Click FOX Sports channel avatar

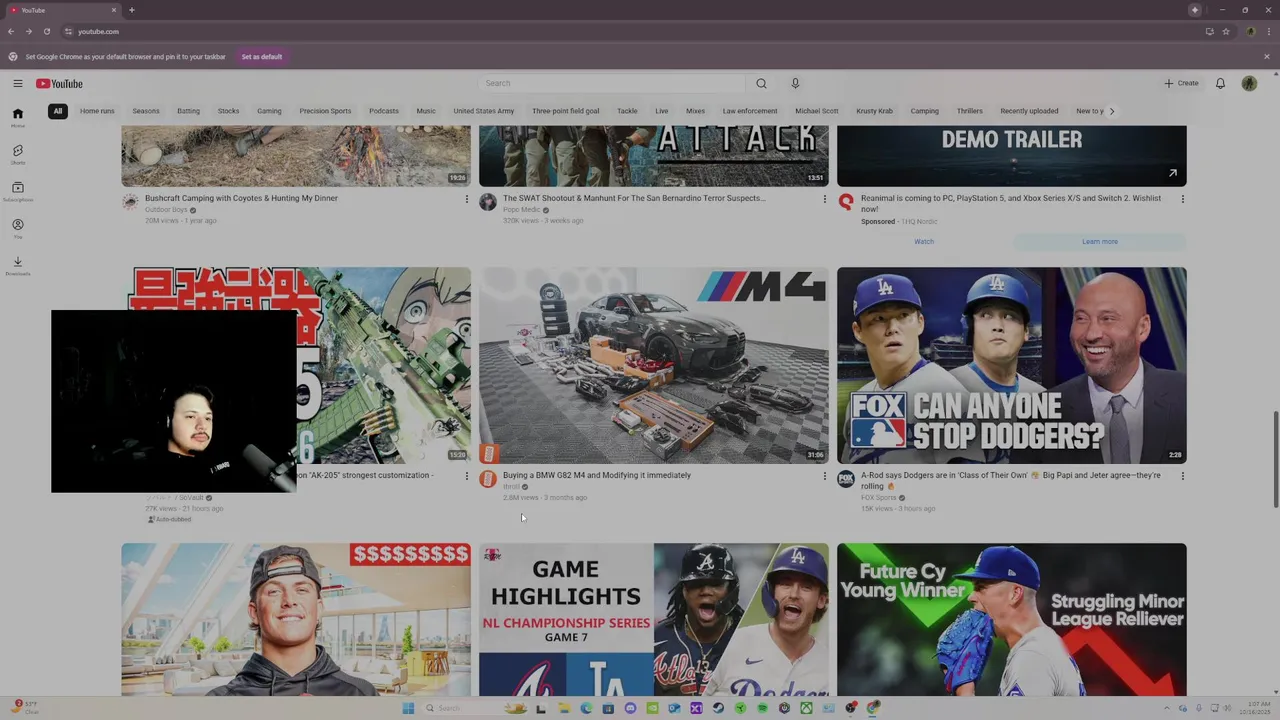[x=846, y=479]
